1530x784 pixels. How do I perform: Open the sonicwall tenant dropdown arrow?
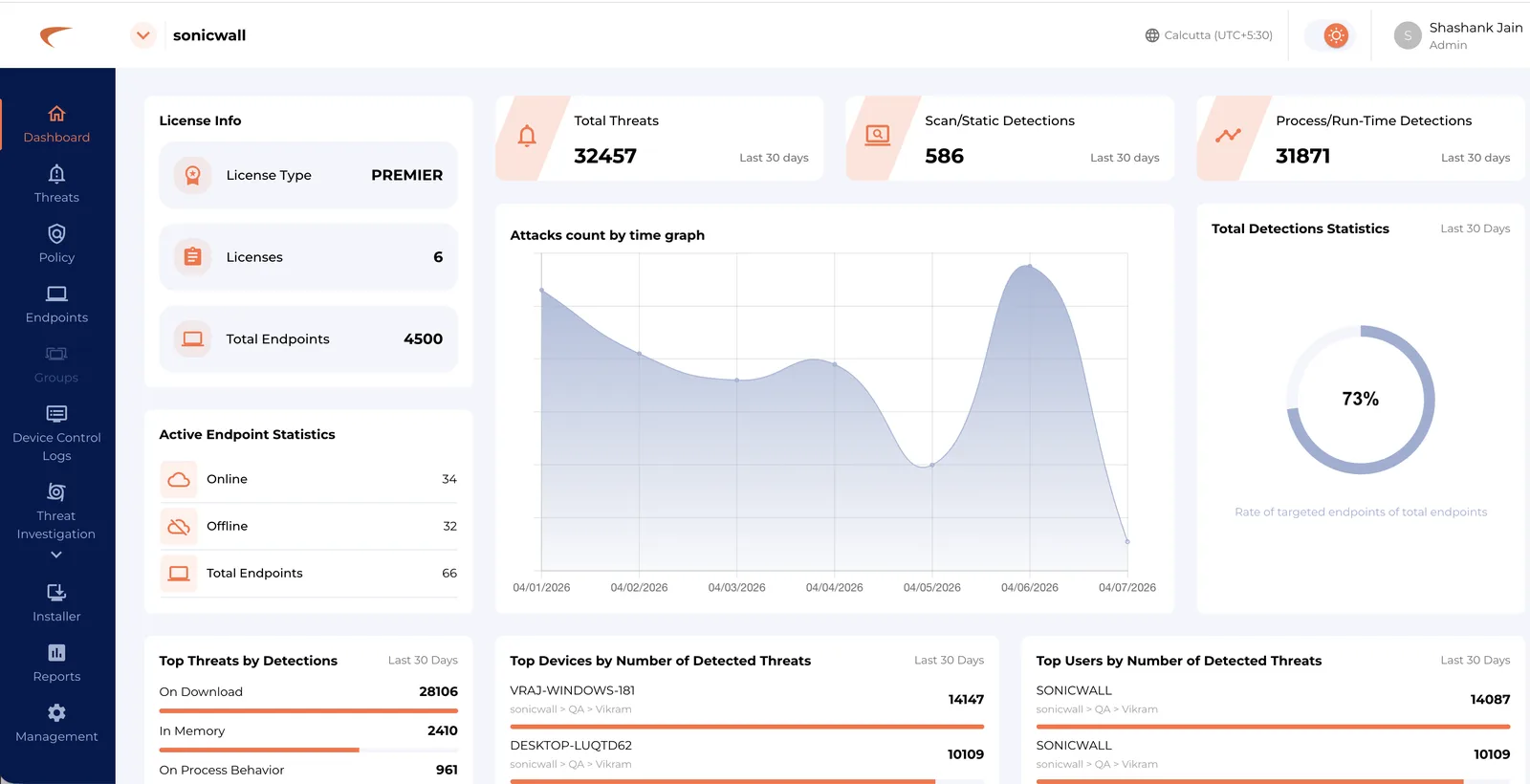(143, 35)
